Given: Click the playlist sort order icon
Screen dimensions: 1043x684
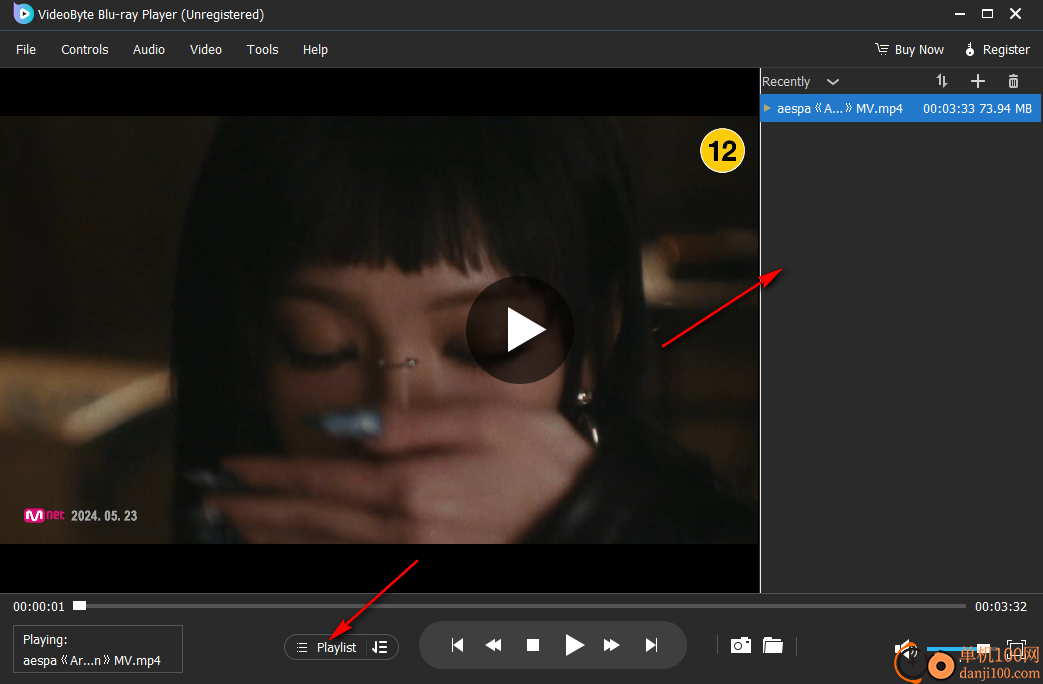Looking at the screenshot, I should 942,81.
